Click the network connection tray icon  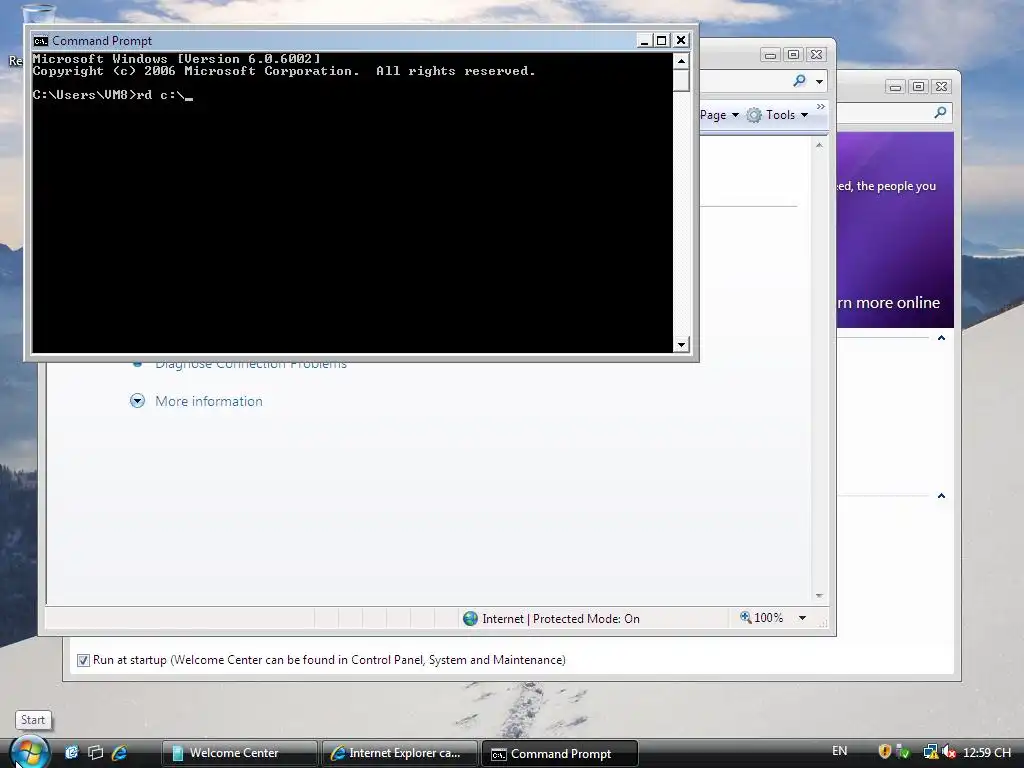coord(930,752)
